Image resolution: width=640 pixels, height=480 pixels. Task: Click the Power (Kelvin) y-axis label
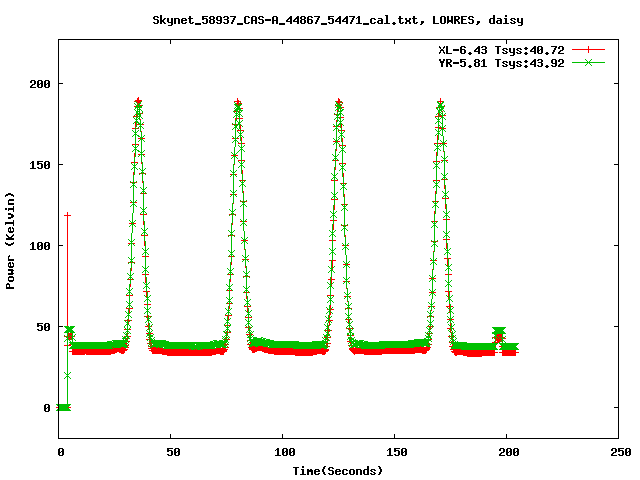click(10, 241)
